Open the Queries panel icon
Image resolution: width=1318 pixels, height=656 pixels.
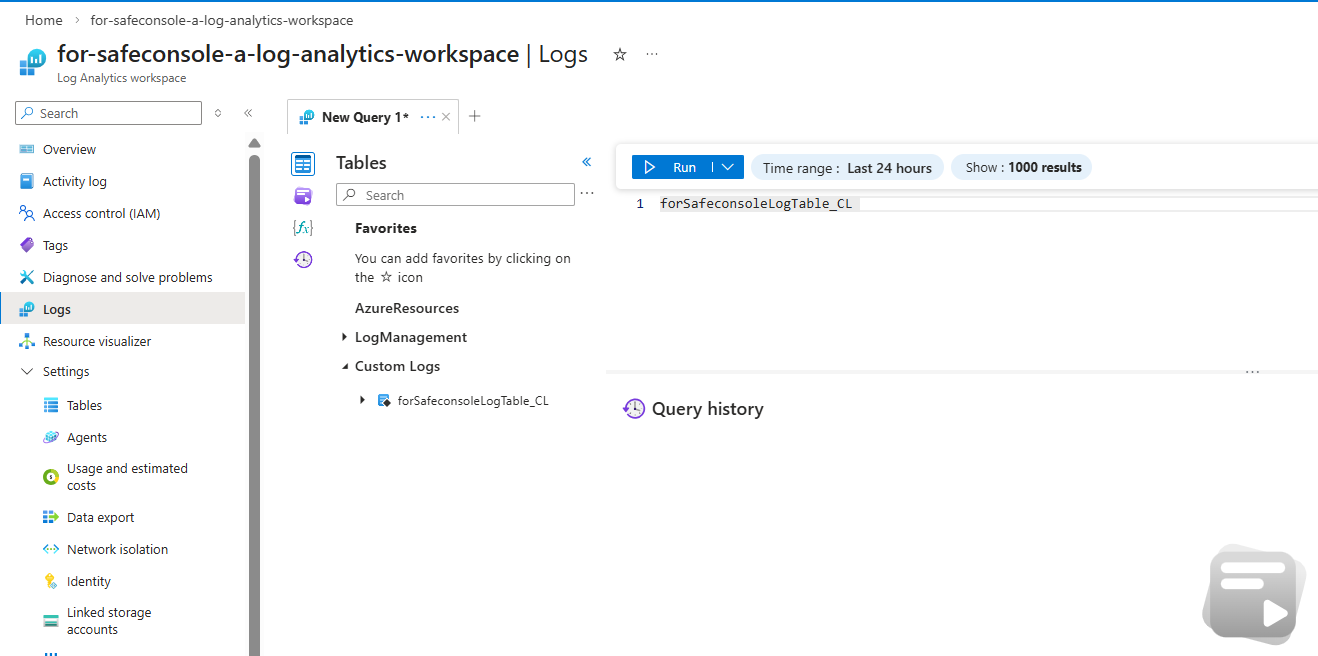303,195
